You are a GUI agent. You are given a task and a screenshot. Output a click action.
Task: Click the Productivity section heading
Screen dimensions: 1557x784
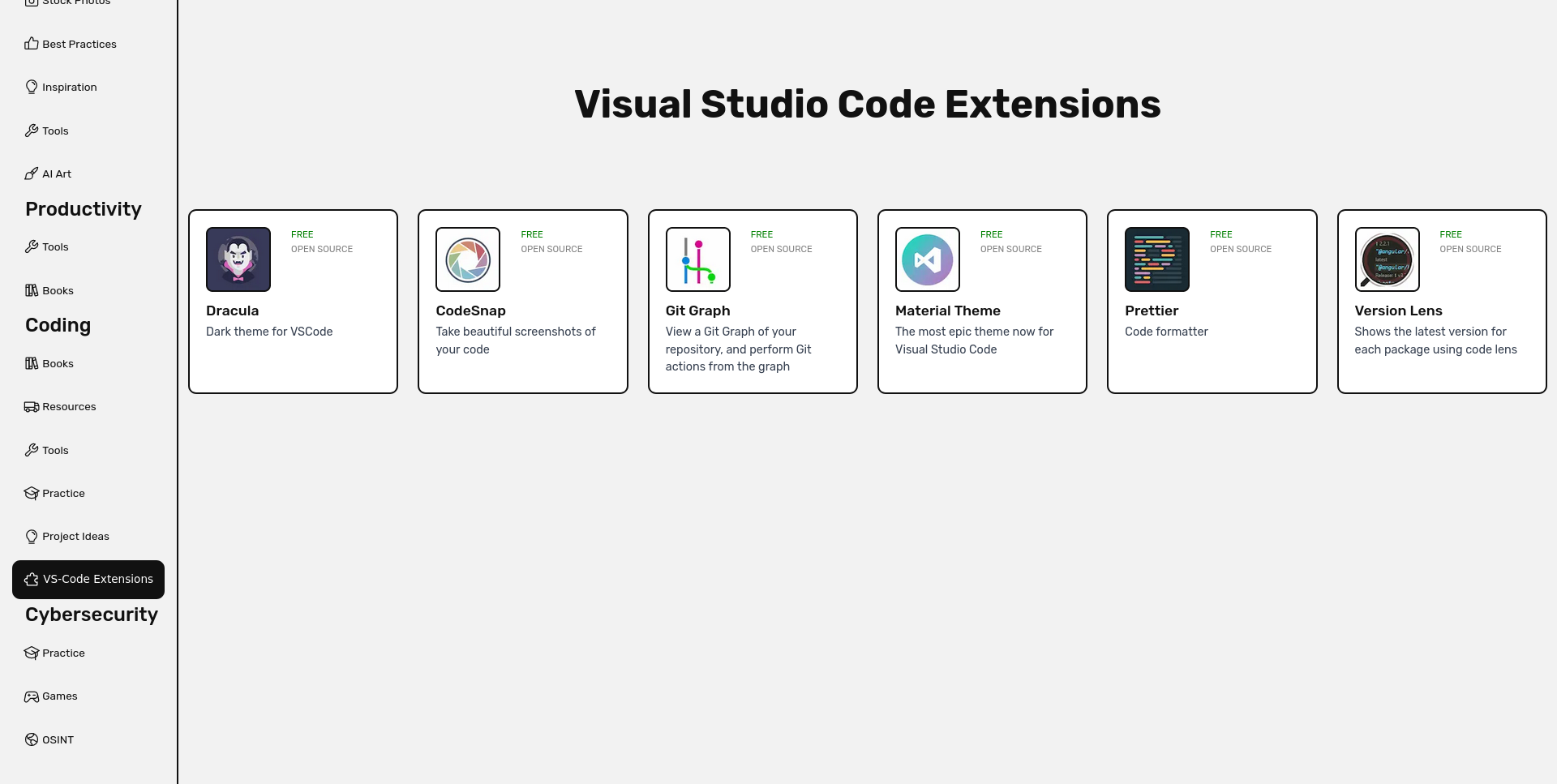coord(84,209)
